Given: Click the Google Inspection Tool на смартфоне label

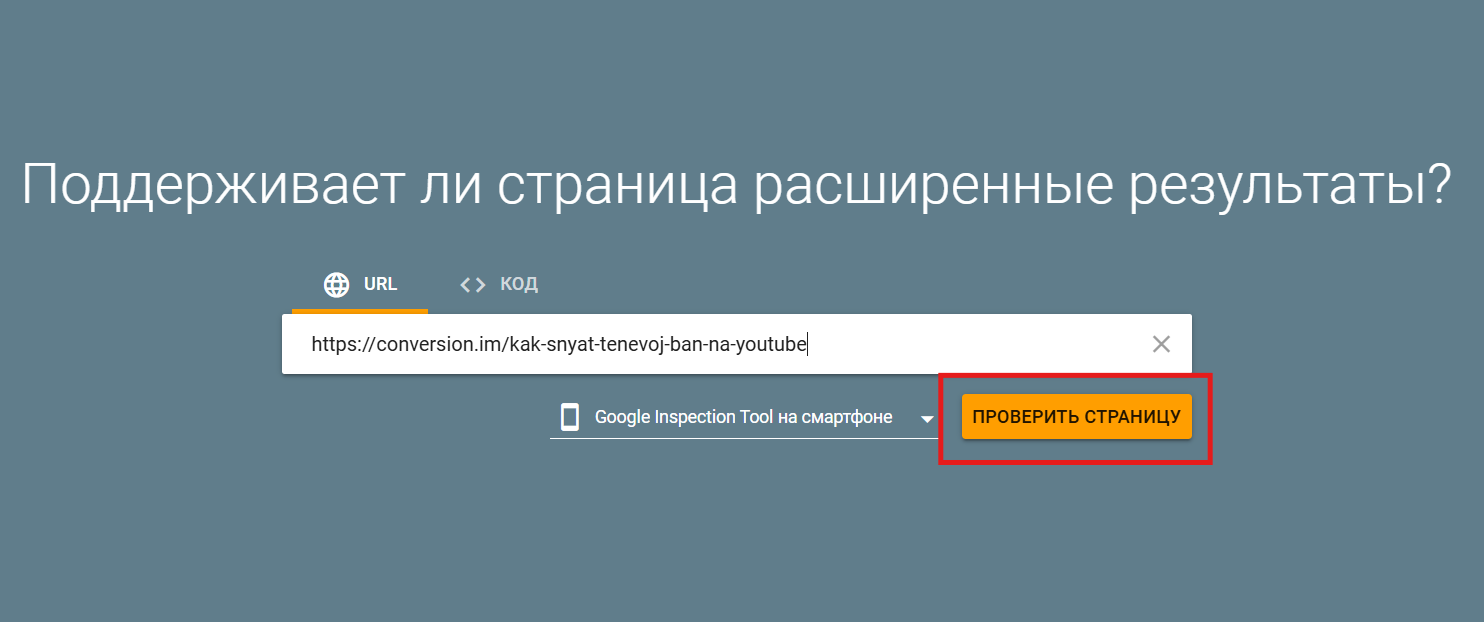Looking at the screenshot, I should point(743,417).
